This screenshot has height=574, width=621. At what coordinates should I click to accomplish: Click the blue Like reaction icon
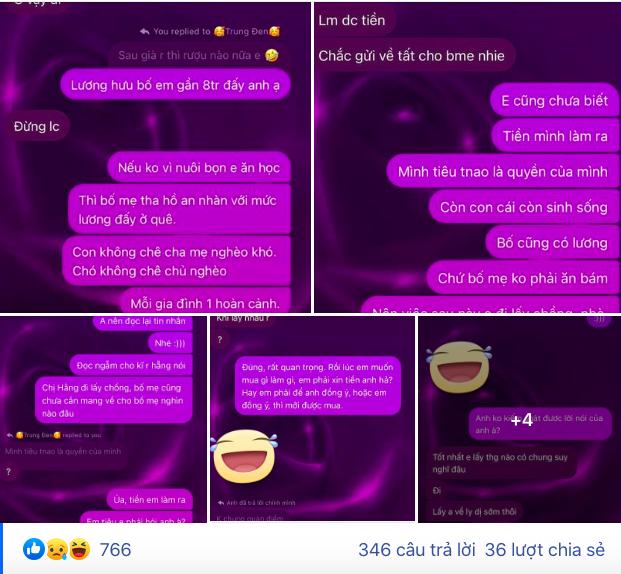[x=34, y=549]
